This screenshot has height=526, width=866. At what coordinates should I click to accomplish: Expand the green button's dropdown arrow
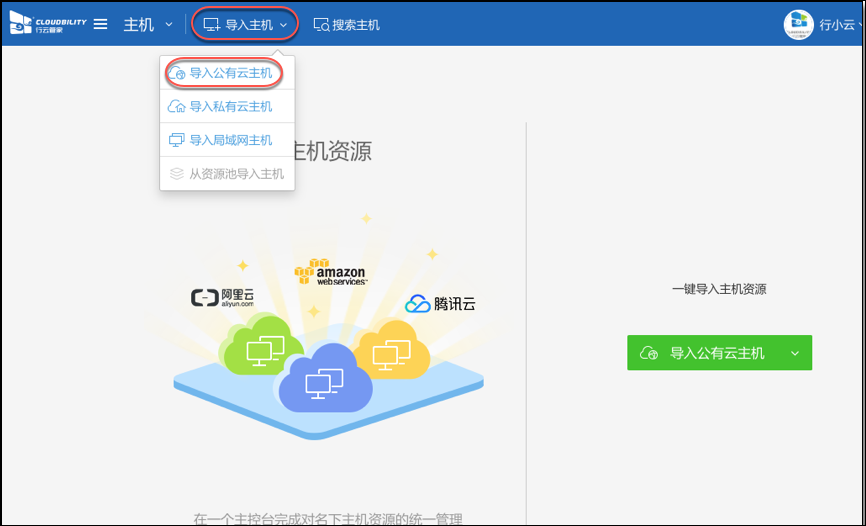click(795, 353)
